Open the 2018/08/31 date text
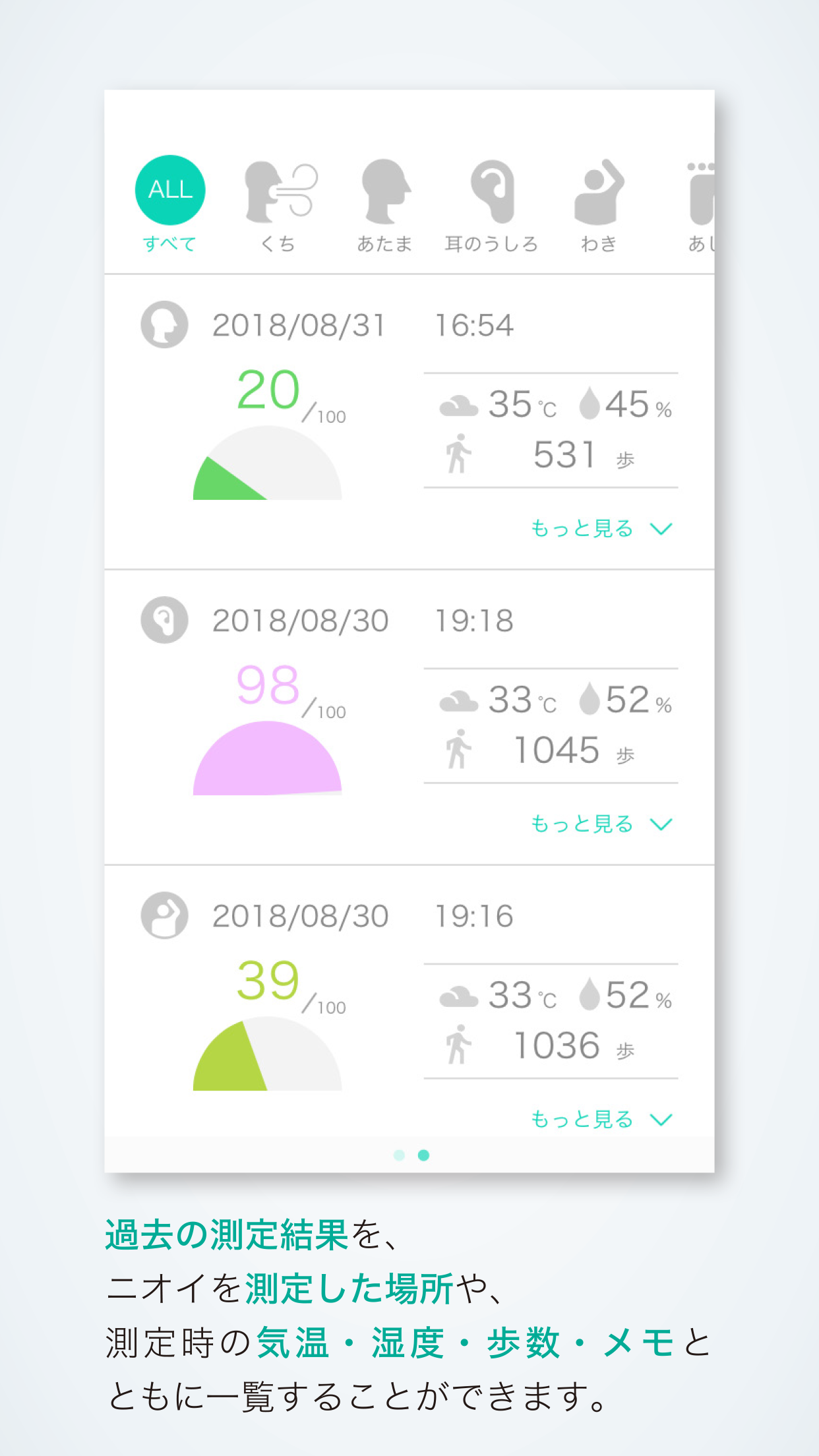The width and height of the screenshot is (819, 1456). (298, 325)
